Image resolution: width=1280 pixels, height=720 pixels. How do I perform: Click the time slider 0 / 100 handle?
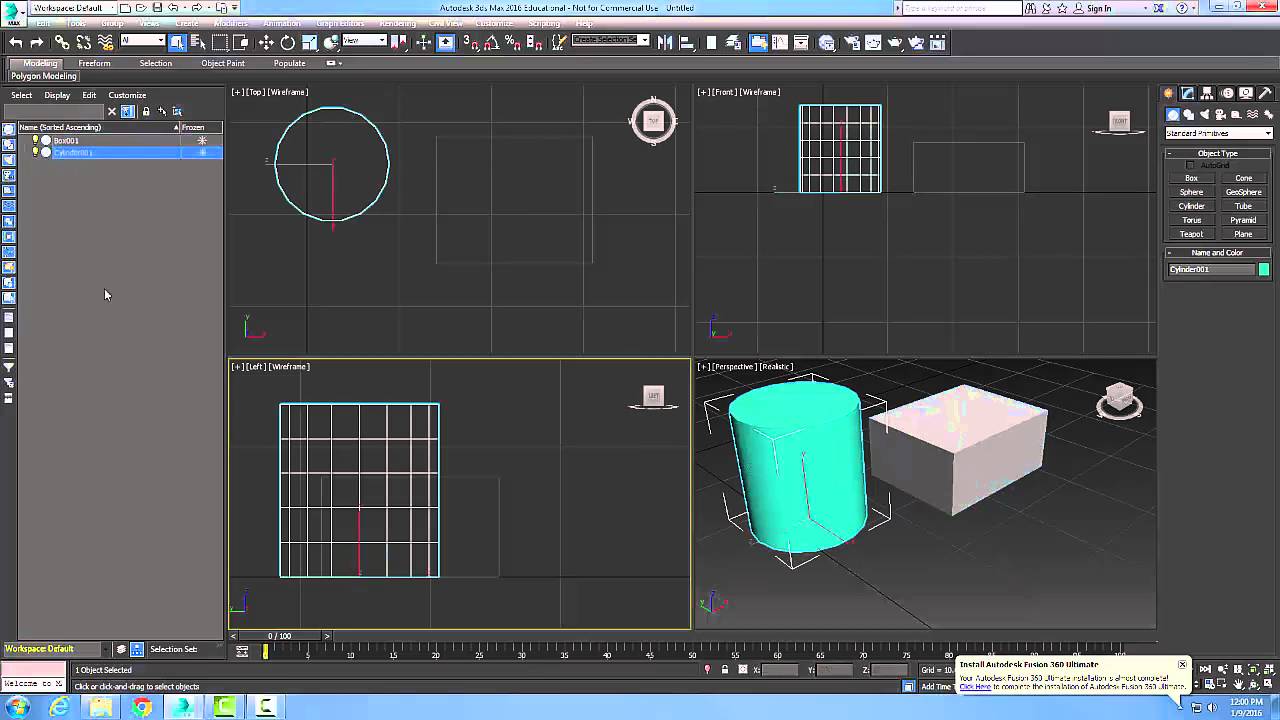click(280, 636)
